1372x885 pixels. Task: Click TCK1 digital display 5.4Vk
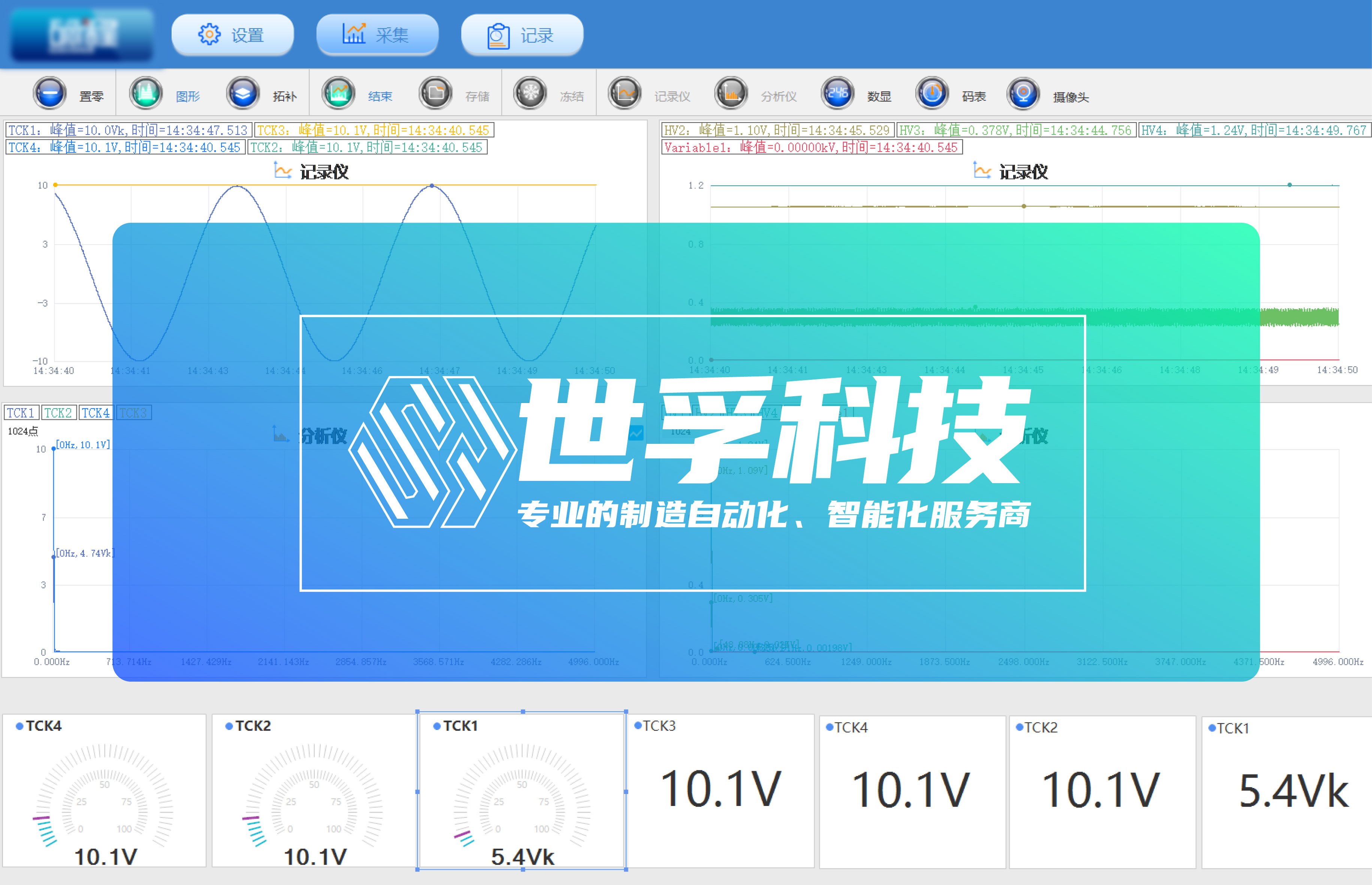coord(1287,792)
